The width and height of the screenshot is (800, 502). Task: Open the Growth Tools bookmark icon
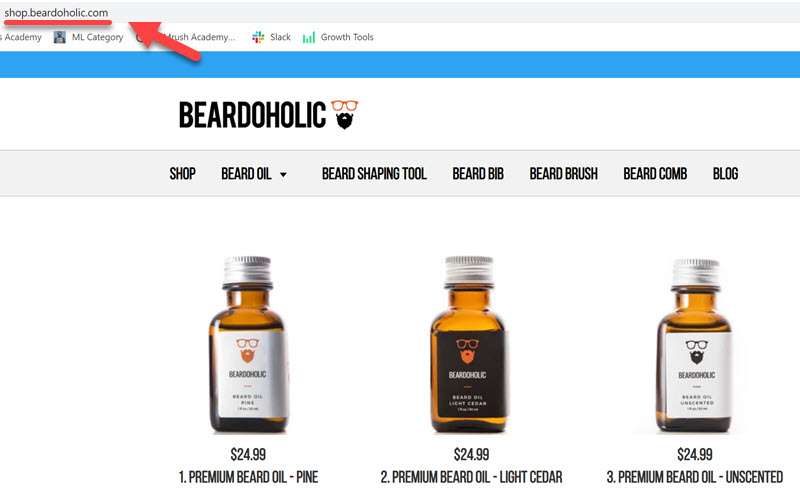pos(309,38)
